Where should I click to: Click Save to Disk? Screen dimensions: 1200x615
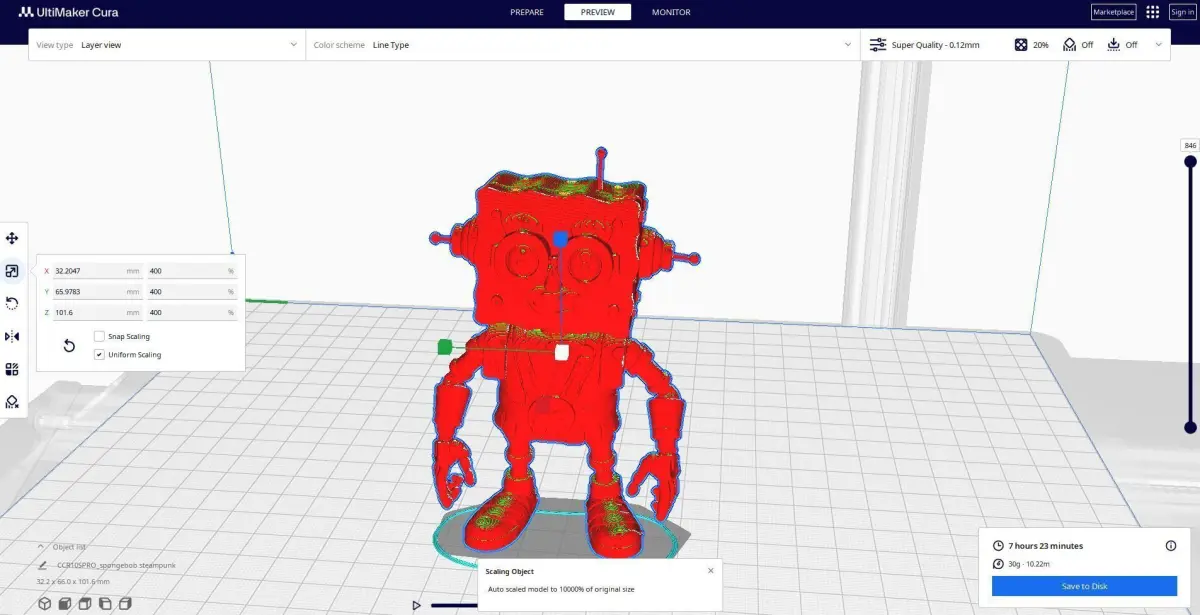[x=1084, y=586]
